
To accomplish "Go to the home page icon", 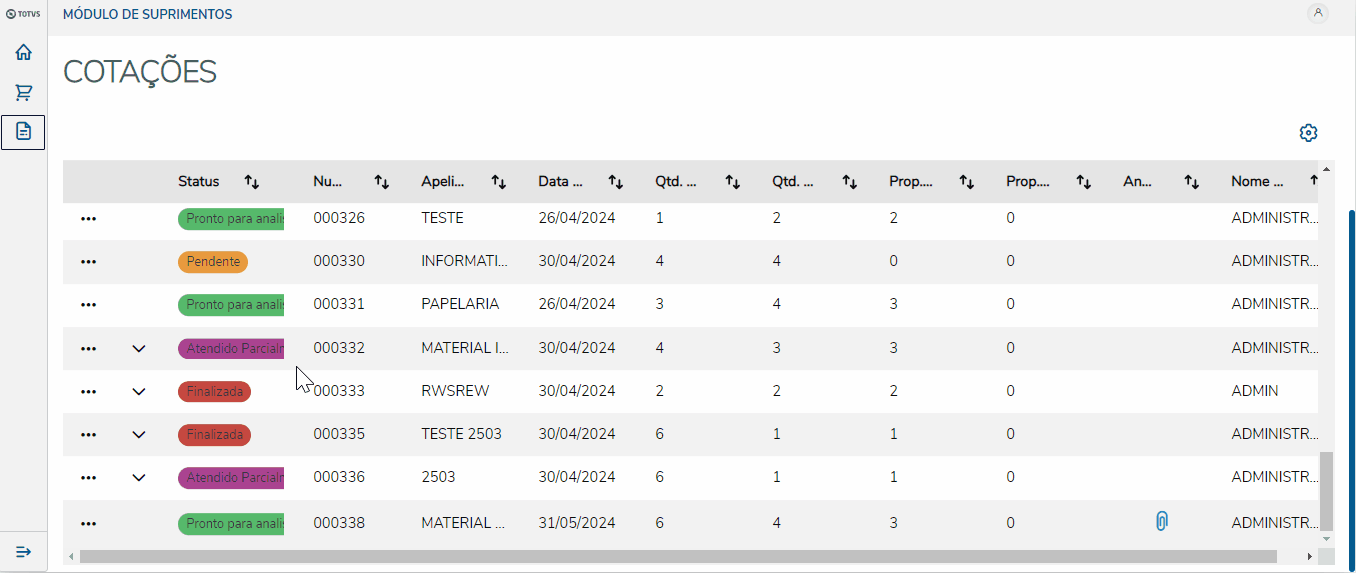I will pyautogui.click(x=23, y=52).
